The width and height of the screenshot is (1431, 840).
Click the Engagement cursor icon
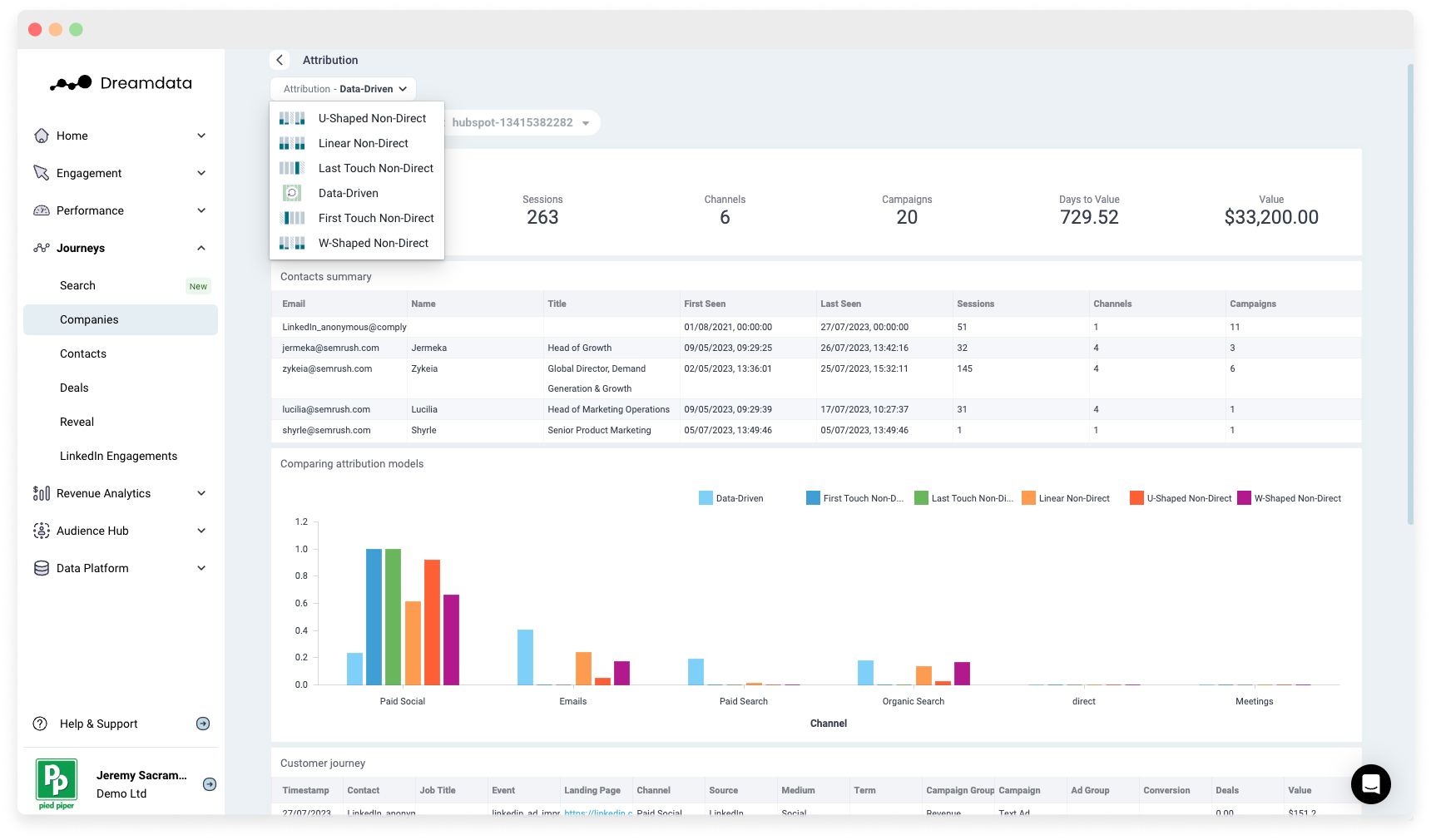(x=41, y=173)
